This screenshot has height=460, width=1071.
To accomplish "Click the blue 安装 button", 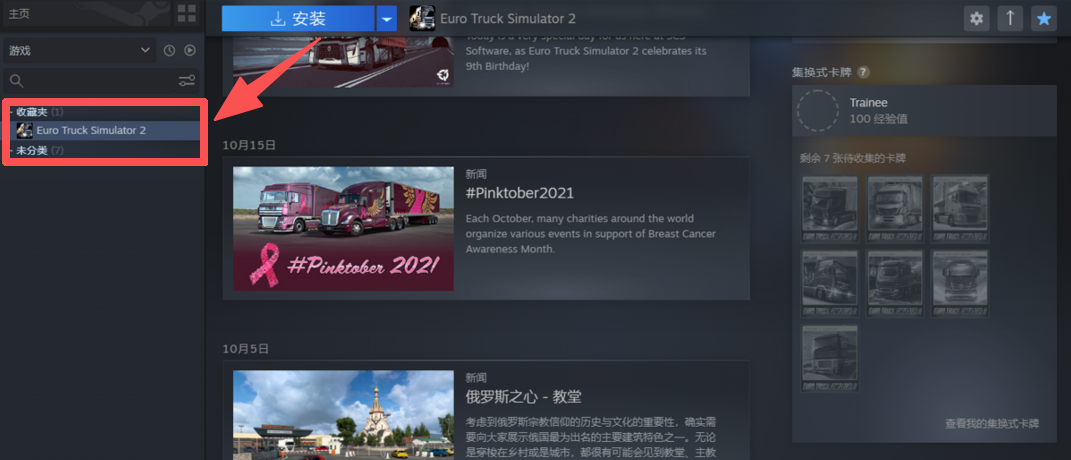I will pos(298,19).
